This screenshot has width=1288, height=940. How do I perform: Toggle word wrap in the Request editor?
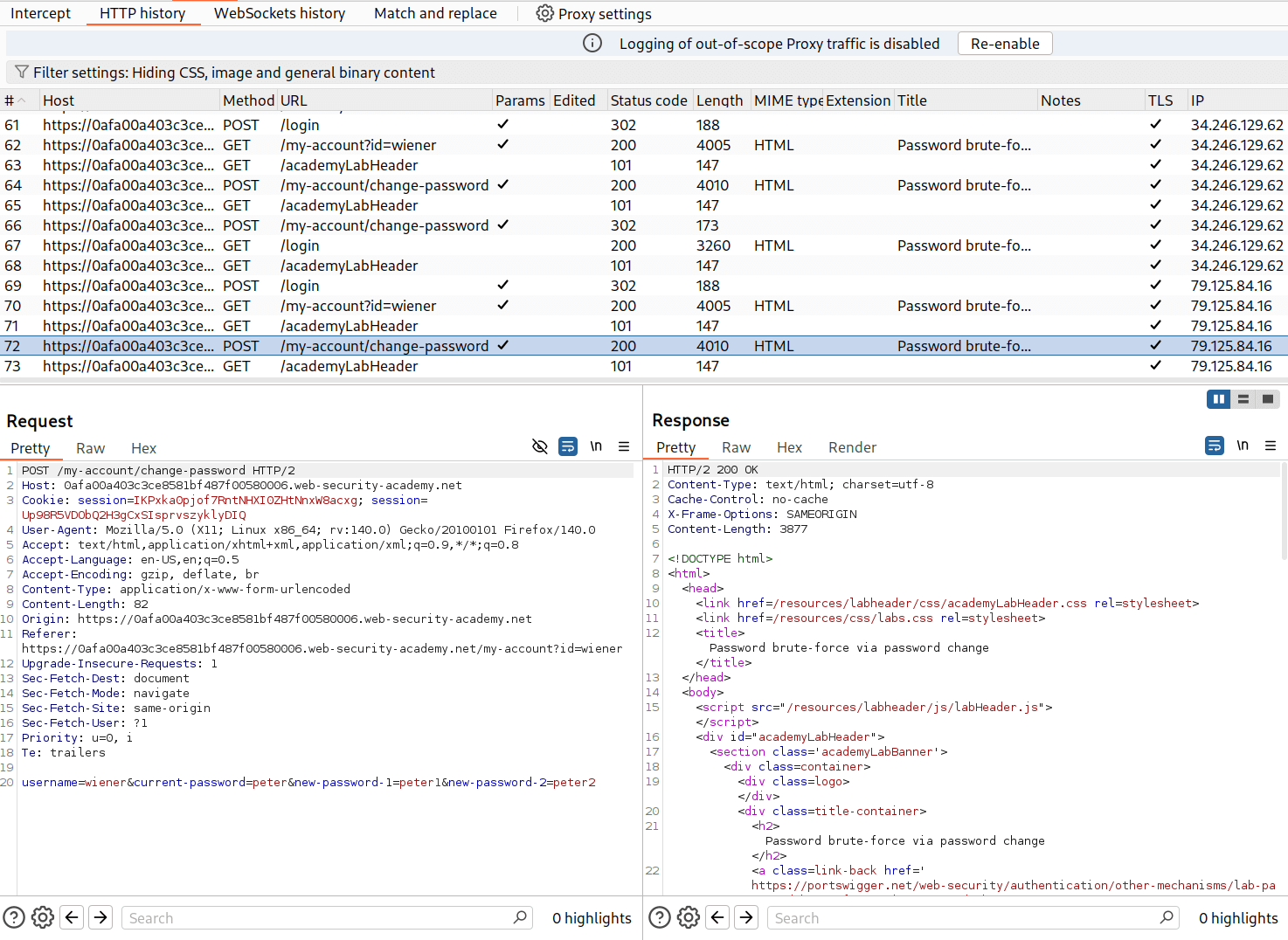click(x=568, y=446)
